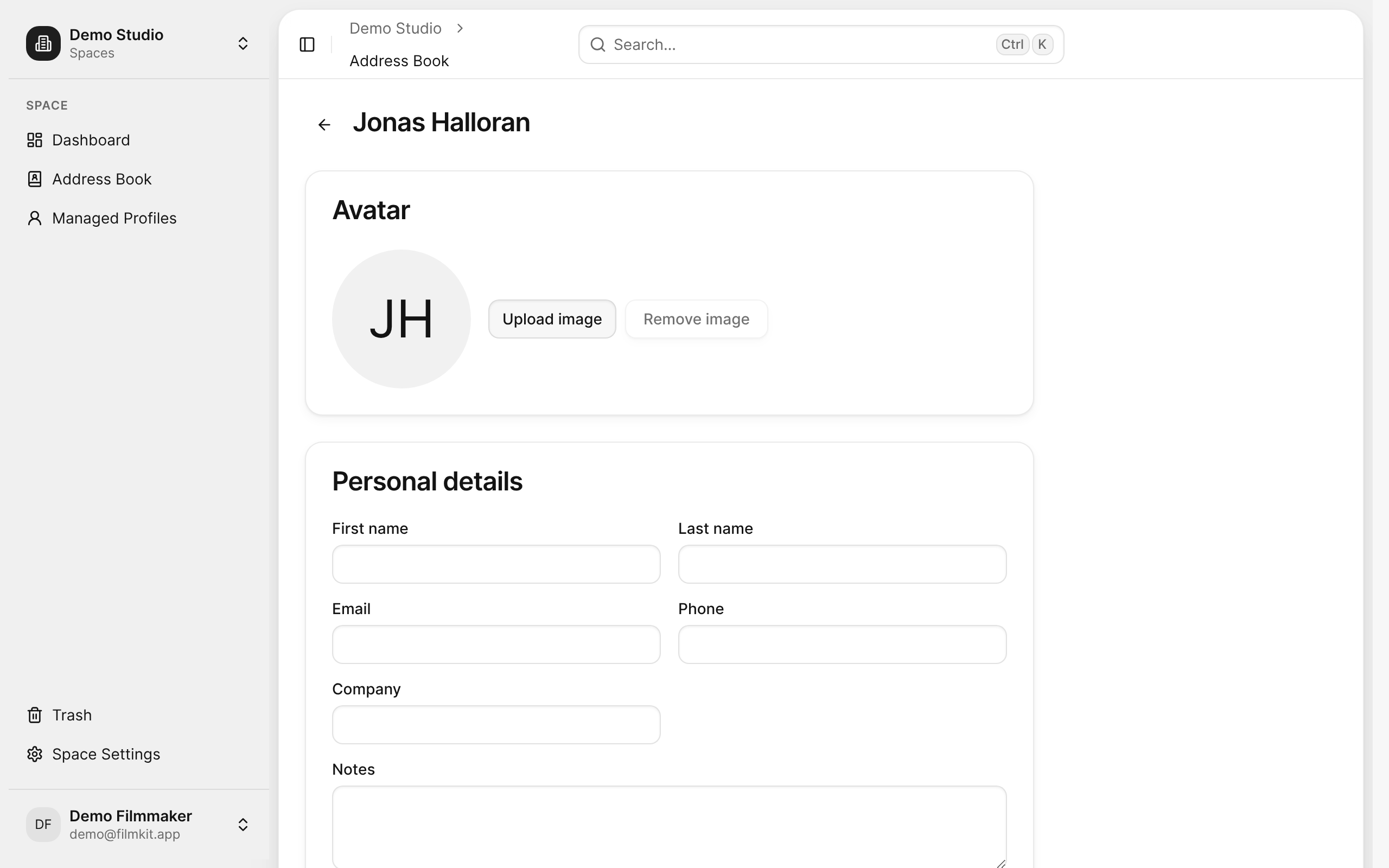
Task: Click the DF user avatar badge
Action: [43, 825]
